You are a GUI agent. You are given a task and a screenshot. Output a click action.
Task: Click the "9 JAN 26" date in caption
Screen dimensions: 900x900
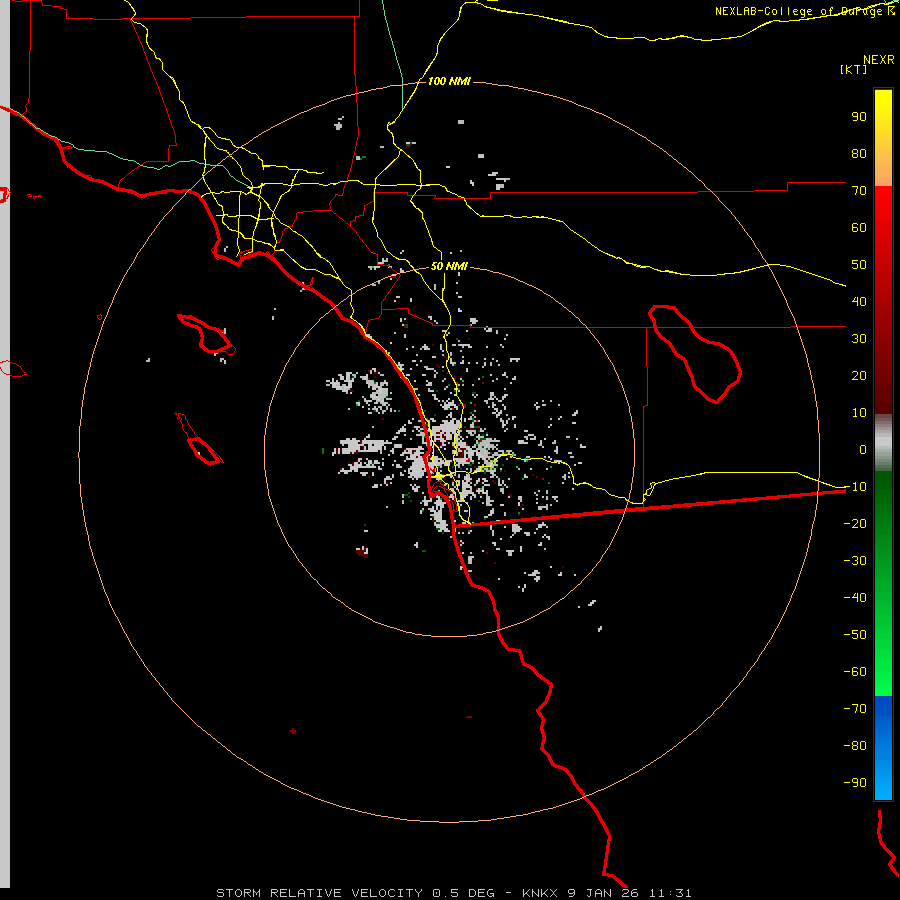603,893
